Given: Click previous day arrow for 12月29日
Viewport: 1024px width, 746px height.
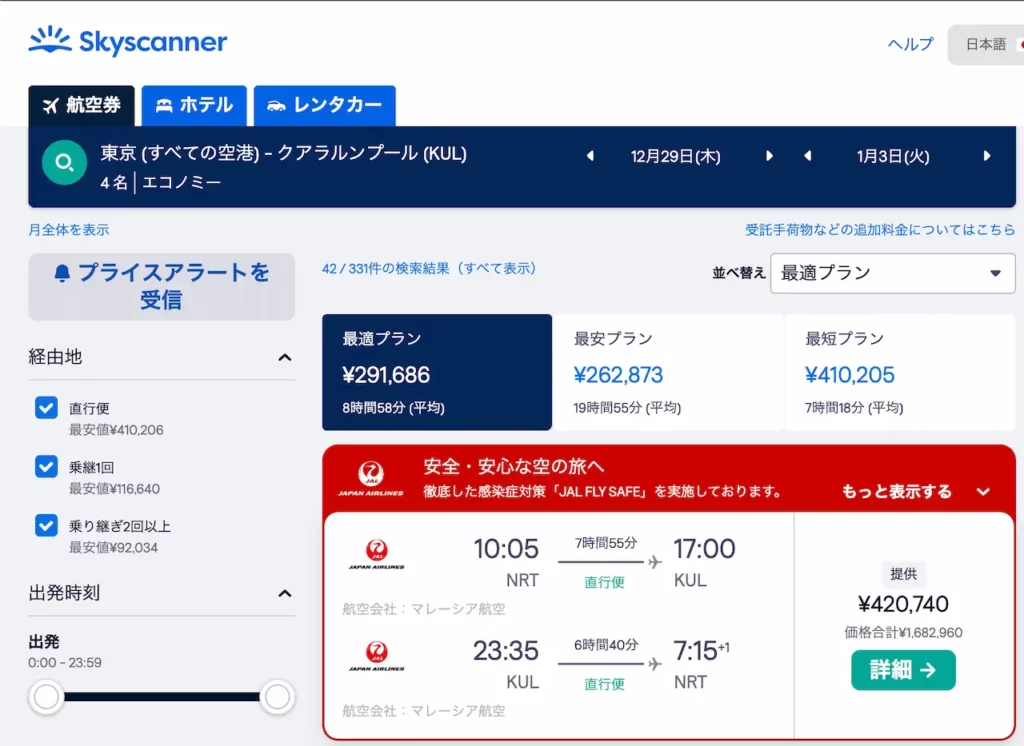Looking at the screenshot, I should pos(590,156).
